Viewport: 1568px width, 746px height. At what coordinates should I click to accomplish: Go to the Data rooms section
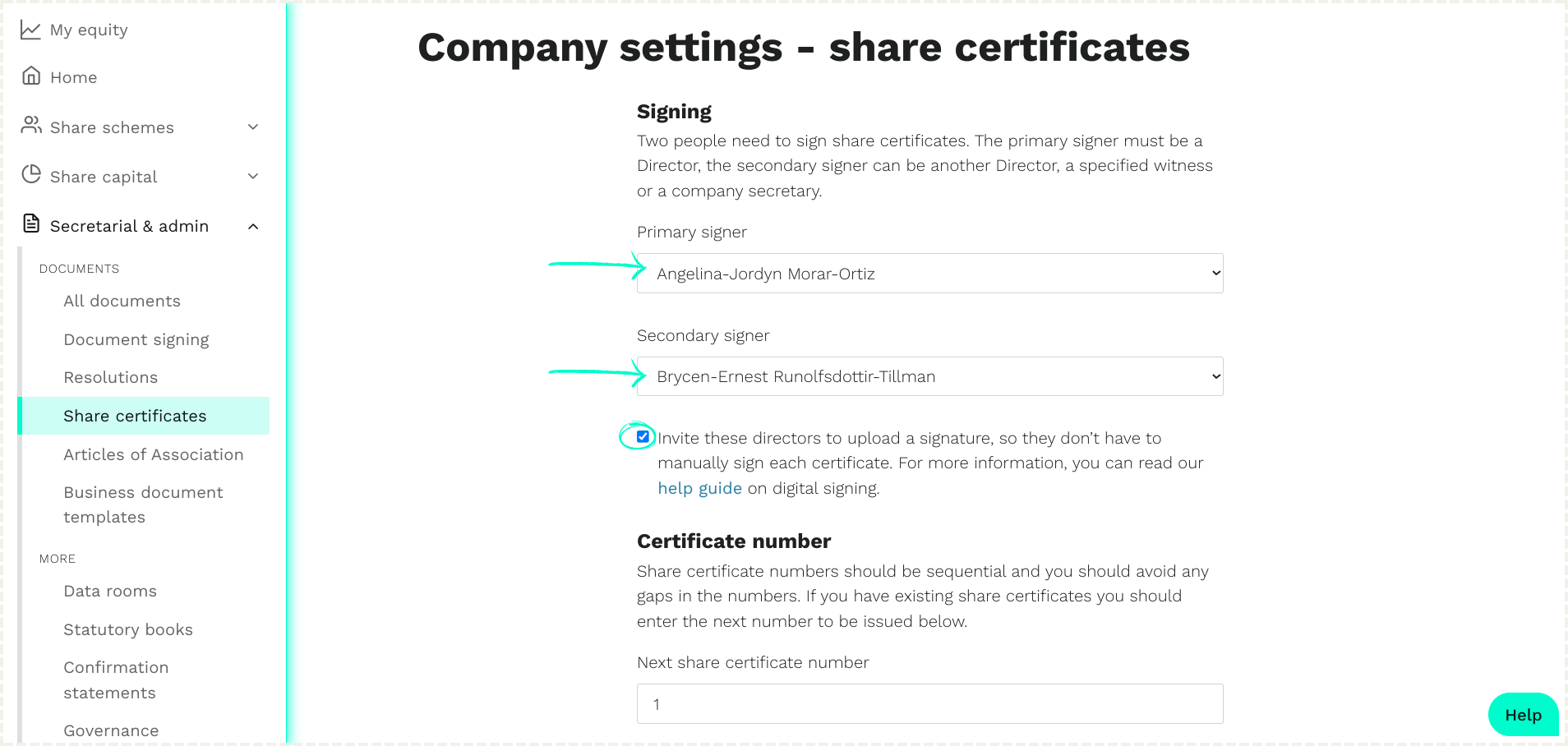click(109, 591)
